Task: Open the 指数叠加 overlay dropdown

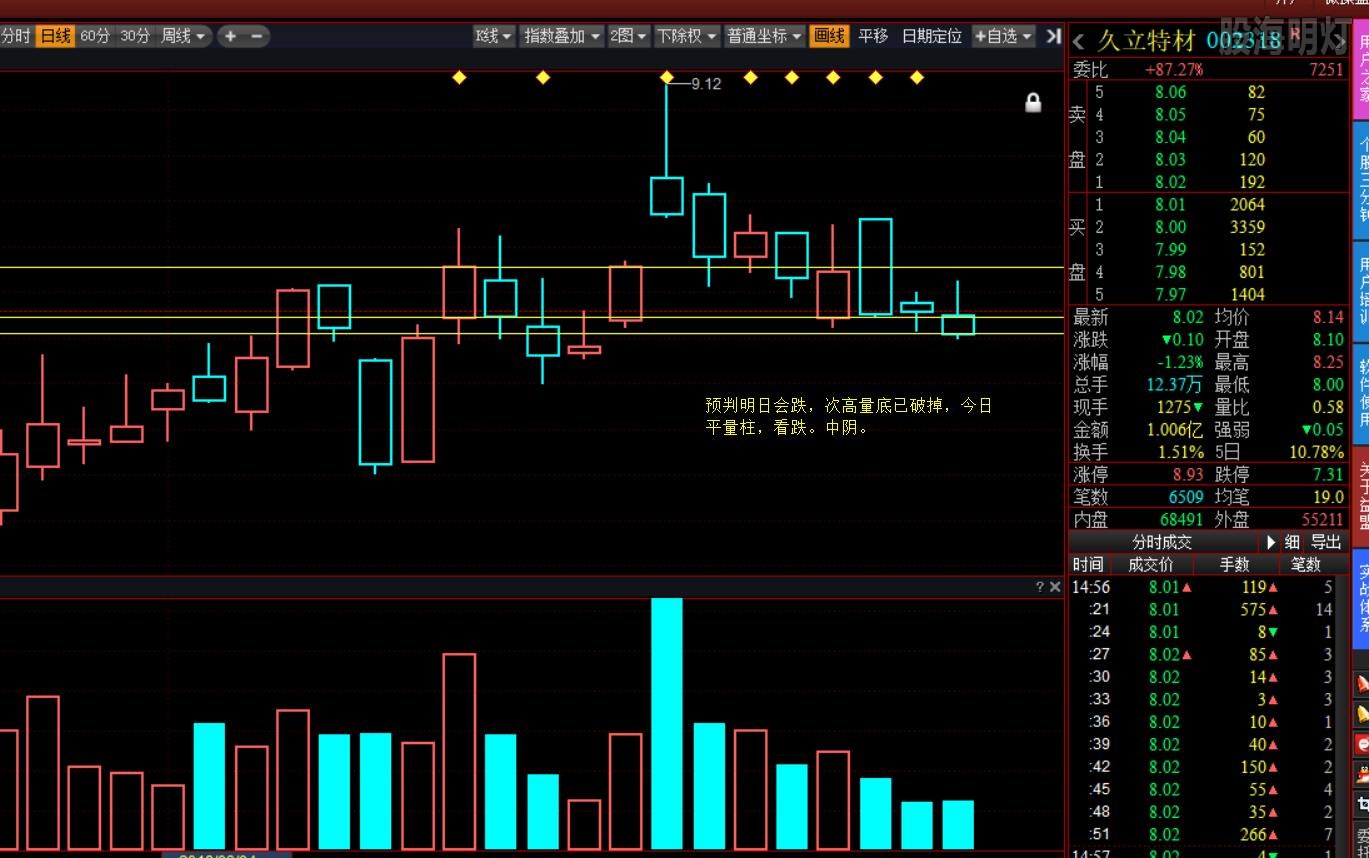Action: coord(563,36)
